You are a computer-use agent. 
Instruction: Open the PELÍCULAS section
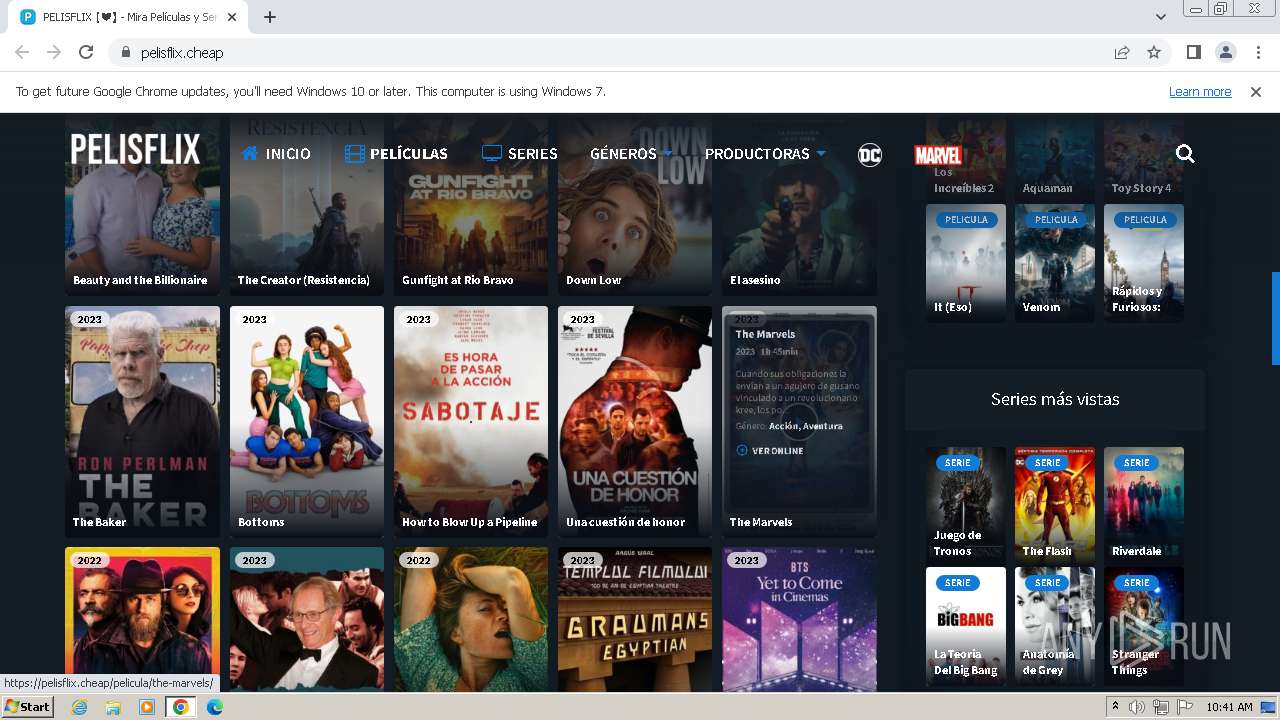396,154
